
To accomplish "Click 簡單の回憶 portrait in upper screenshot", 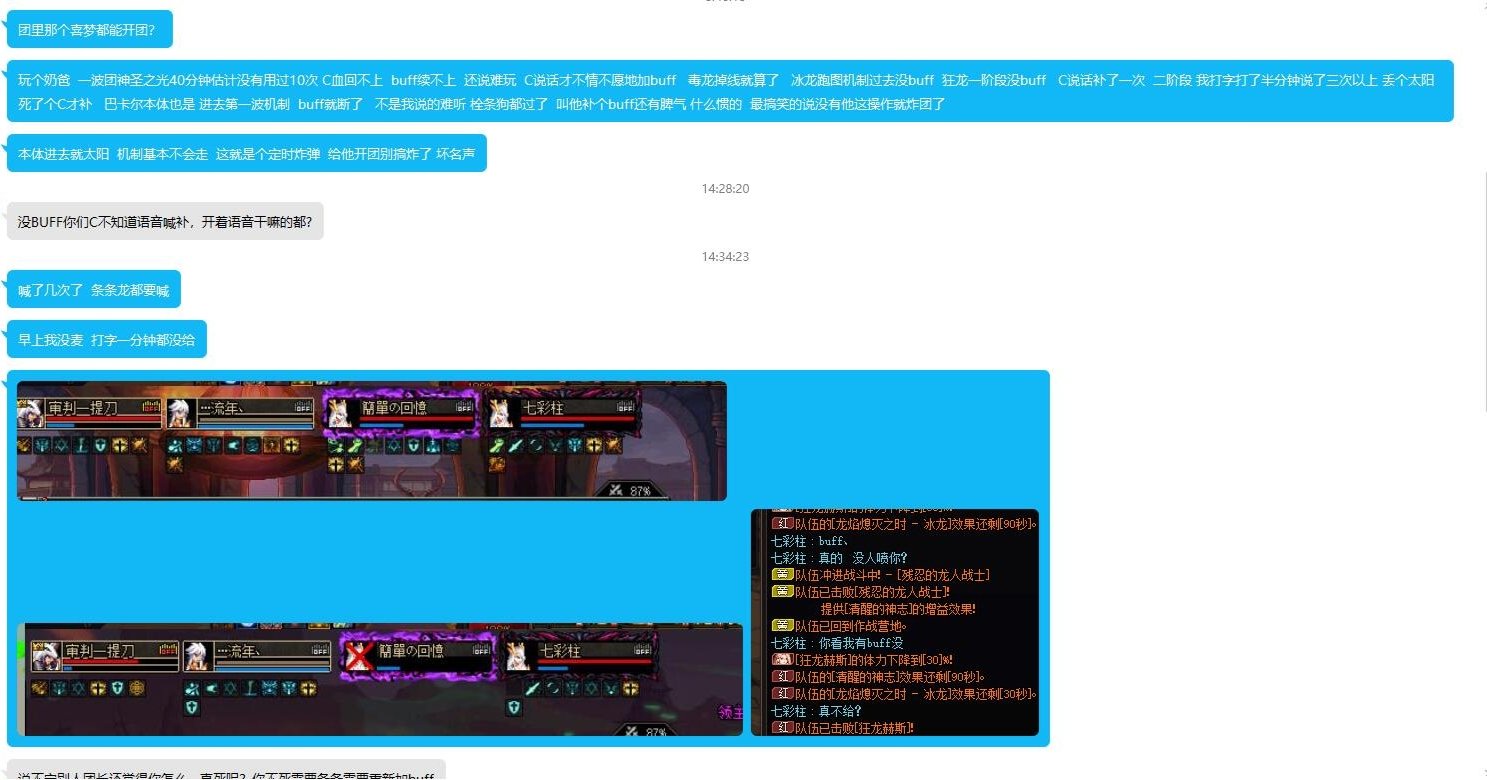I will (341, 412).
